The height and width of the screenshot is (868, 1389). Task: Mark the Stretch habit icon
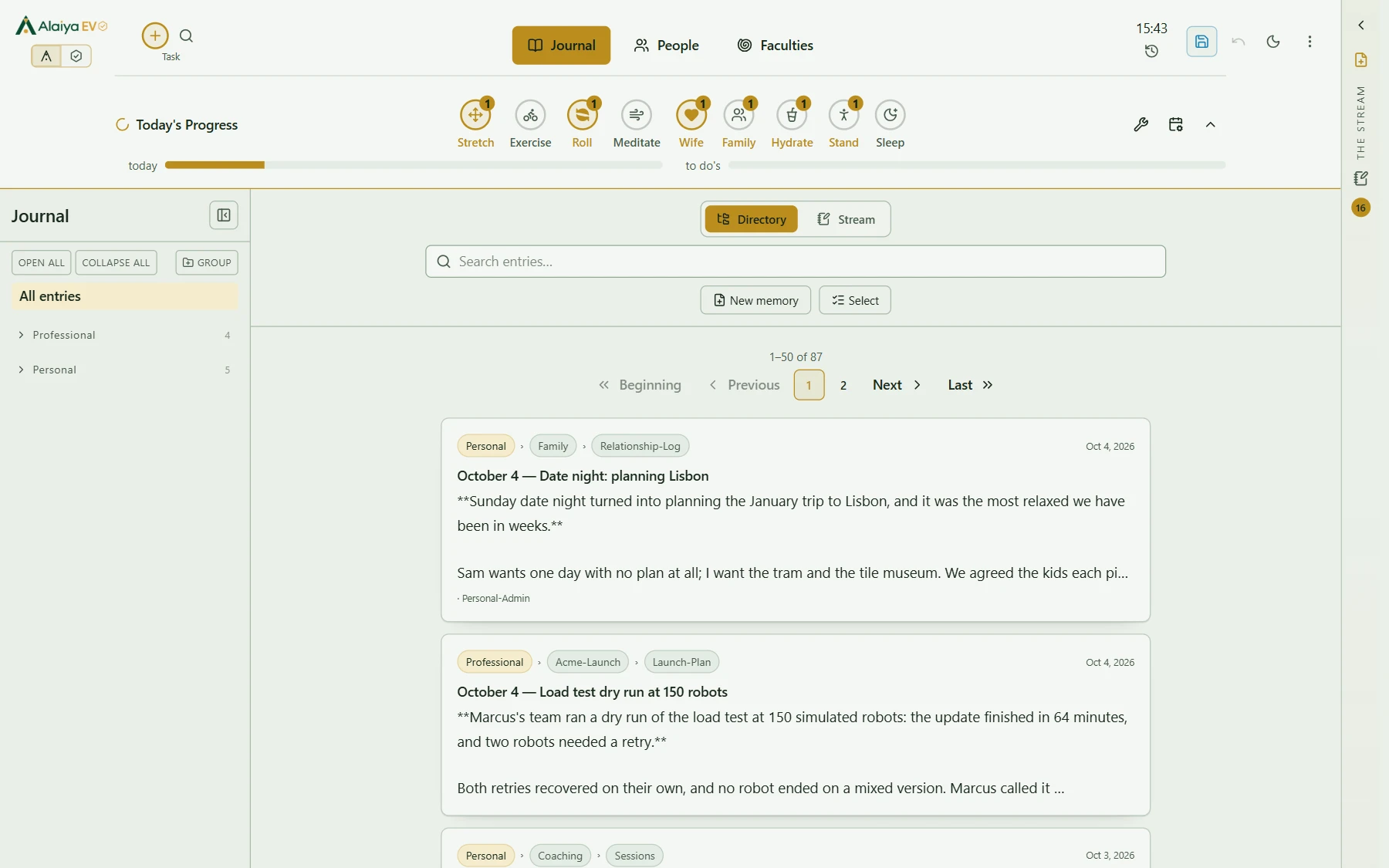[475, 115]
